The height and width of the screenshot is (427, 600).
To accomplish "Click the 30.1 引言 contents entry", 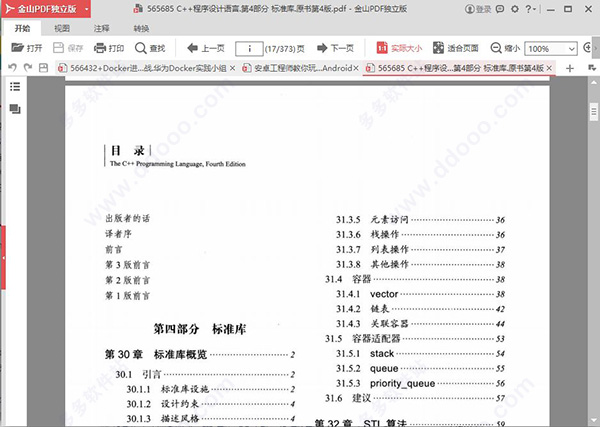I will point(205,374).
